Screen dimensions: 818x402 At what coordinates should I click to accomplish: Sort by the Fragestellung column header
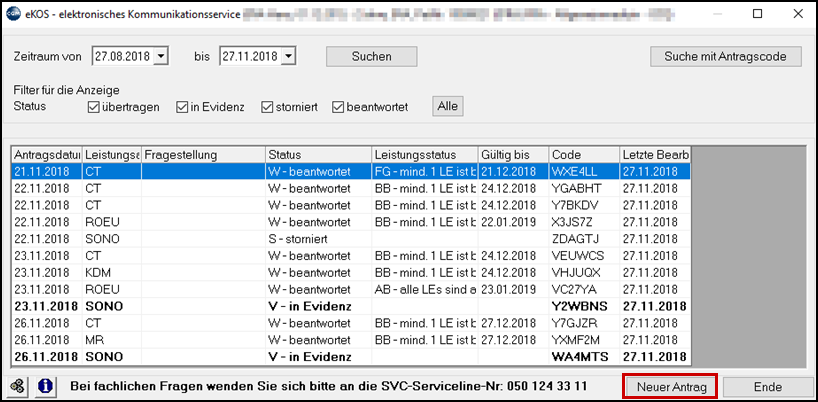click(203, 155)
